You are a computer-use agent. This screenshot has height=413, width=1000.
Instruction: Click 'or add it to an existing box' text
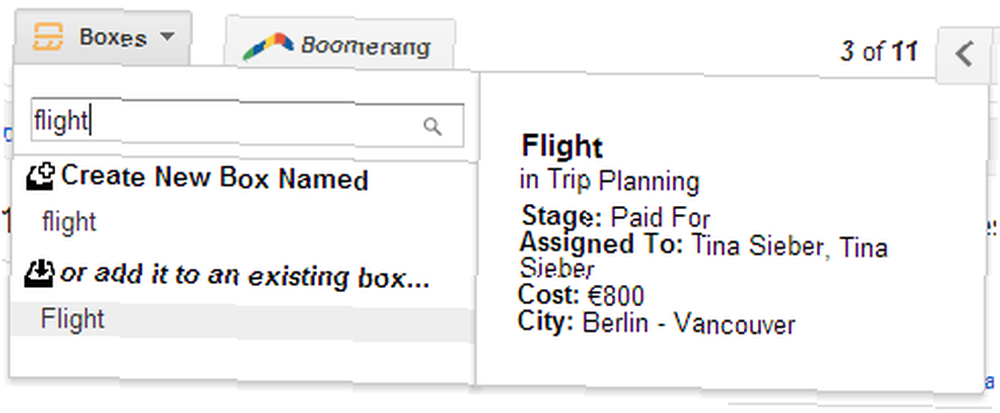tap(244, 277)
